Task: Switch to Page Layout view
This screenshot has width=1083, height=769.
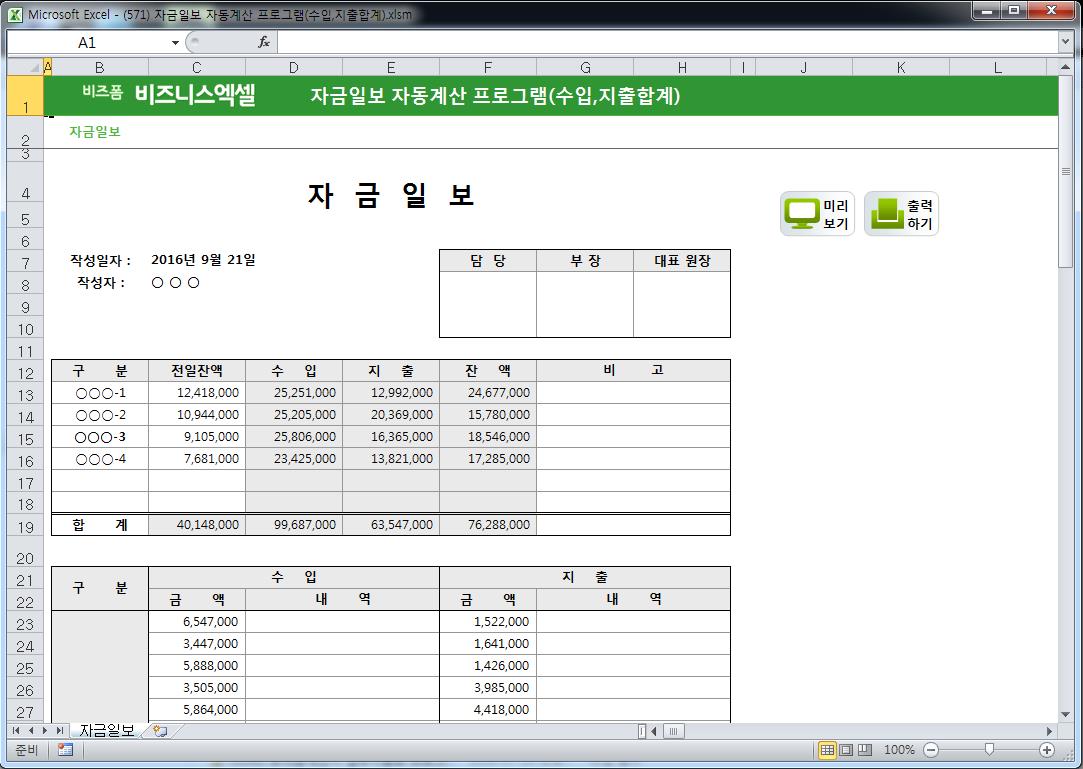Action: (846, 749)
